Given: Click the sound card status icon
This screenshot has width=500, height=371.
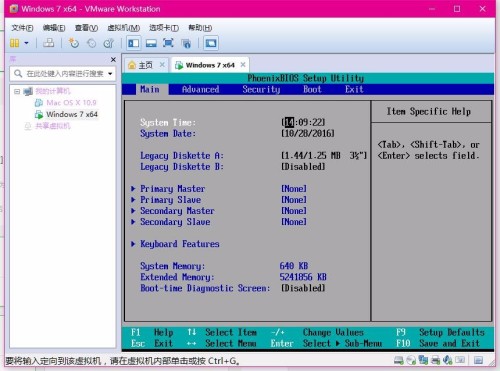Looking at the screenshot, I should 448,360.
